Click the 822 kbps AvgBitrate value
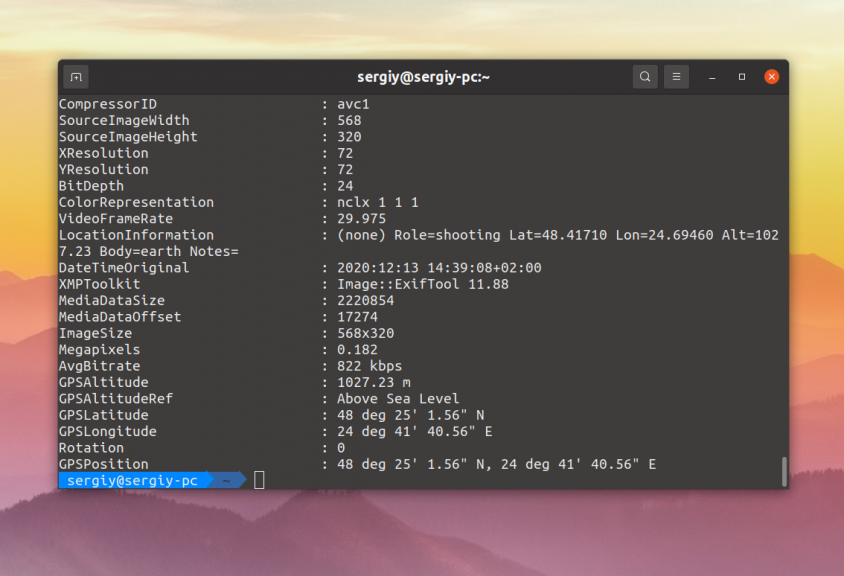Screen dimensions: 844x576 pos(369,366)
